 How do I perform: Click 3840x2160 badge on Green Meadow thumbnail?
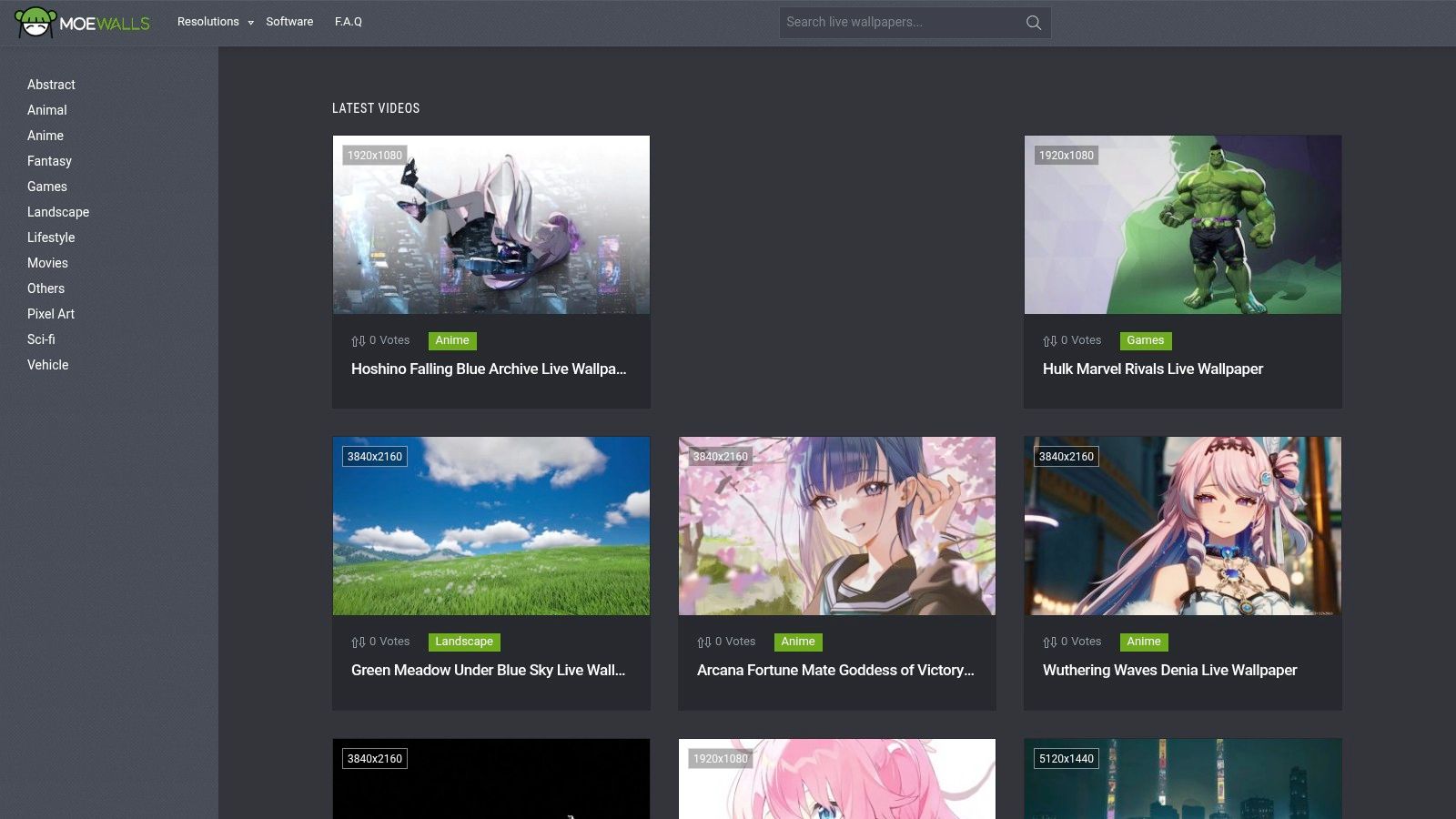(375, 457)
